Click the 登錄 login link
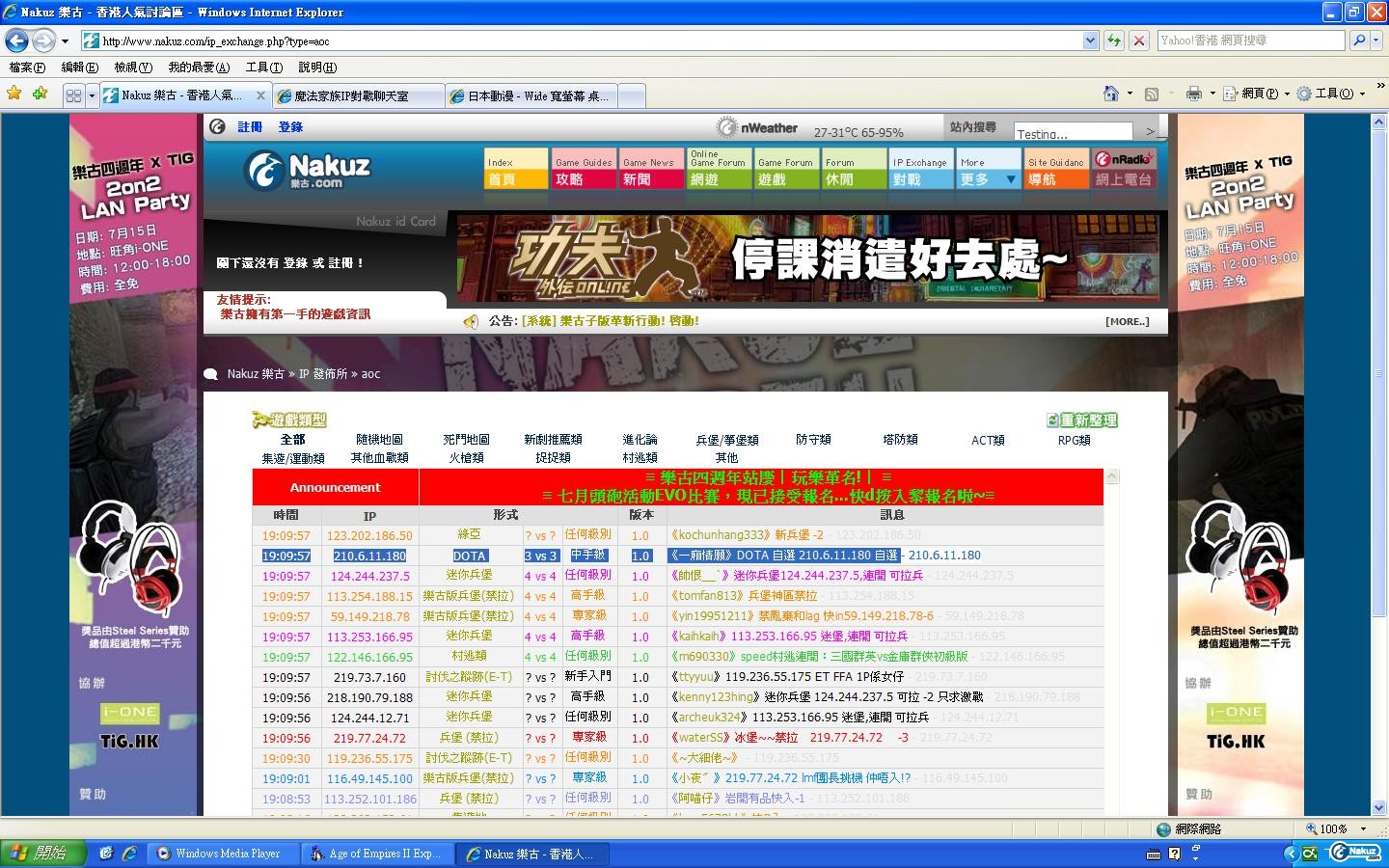 click(x=290, y=127)
